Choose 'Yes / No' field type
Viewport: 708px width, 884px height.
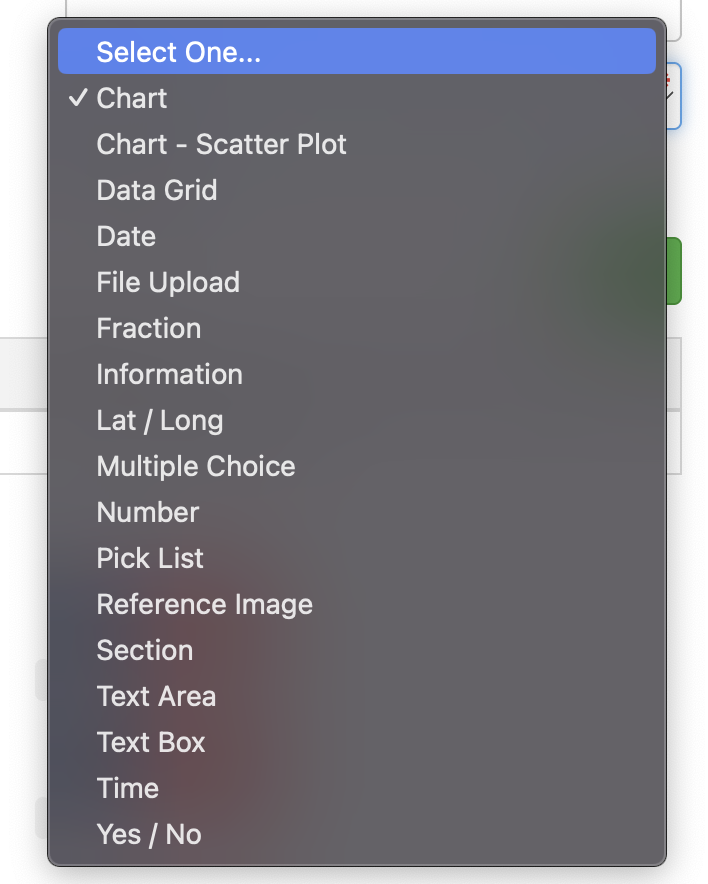pos(149,834)
